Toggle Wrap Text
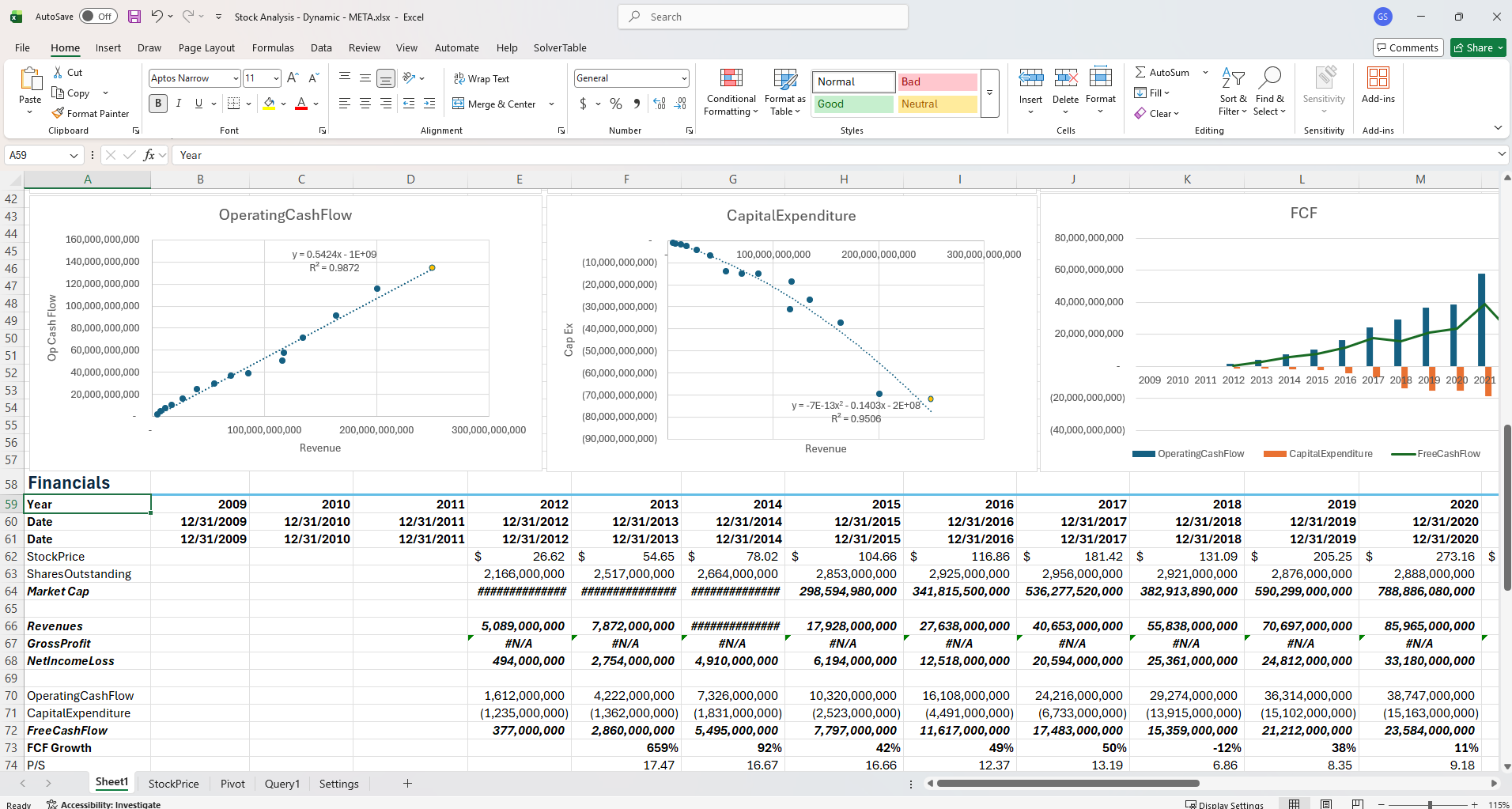This screenshot has width=1512, height=809. pyautogui.click(x=481, y=78)
